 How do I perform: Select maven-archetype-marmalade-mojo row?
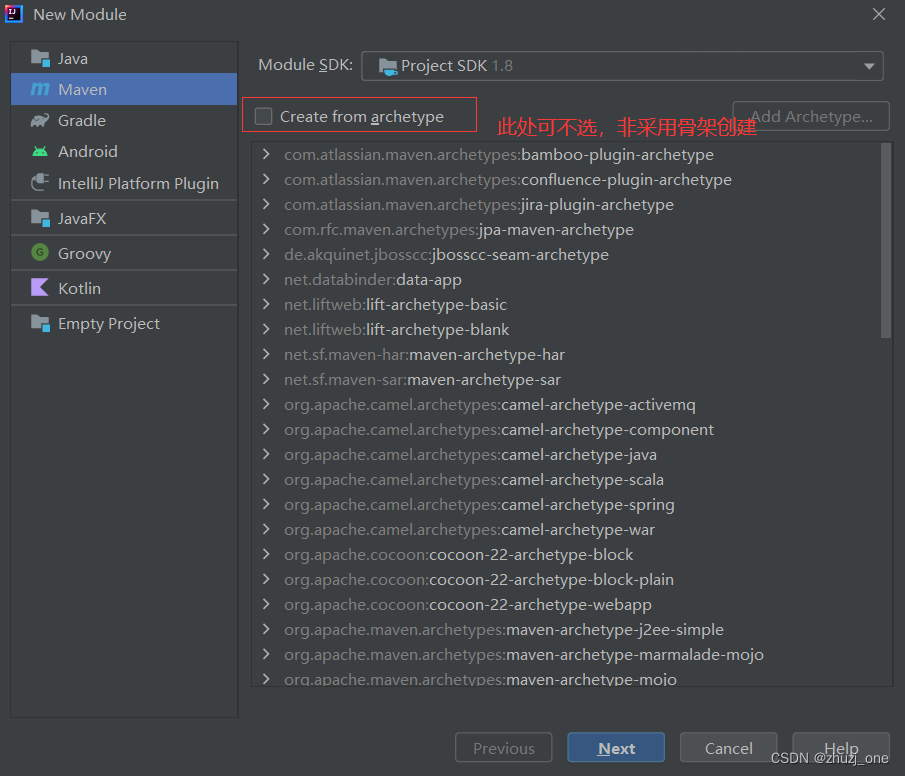pyautogui.click(x=568, y=654)
